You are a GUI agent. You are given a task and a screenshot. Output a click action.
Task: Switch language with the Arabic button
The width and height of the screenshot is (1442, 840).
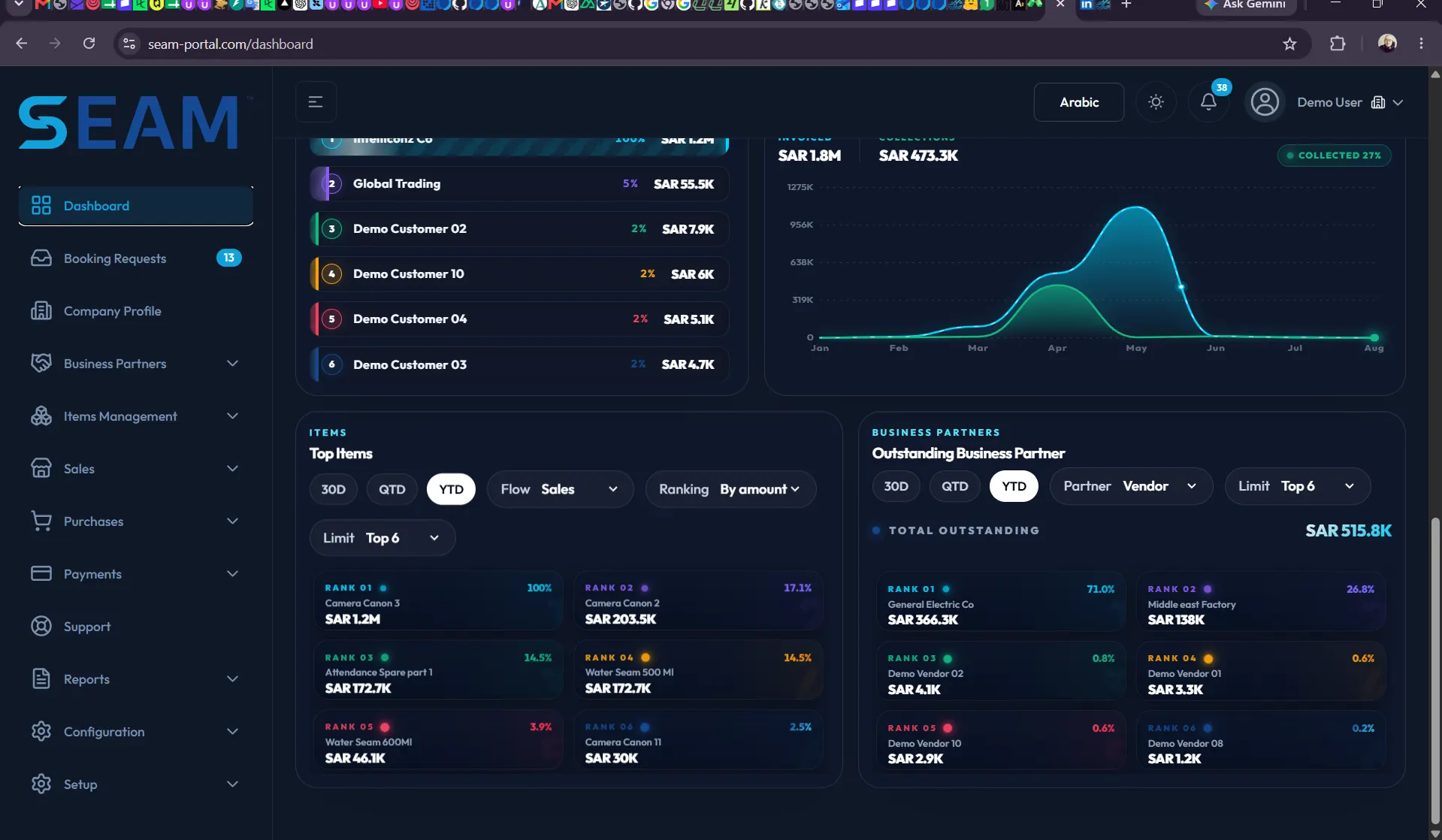[1079, 102]
